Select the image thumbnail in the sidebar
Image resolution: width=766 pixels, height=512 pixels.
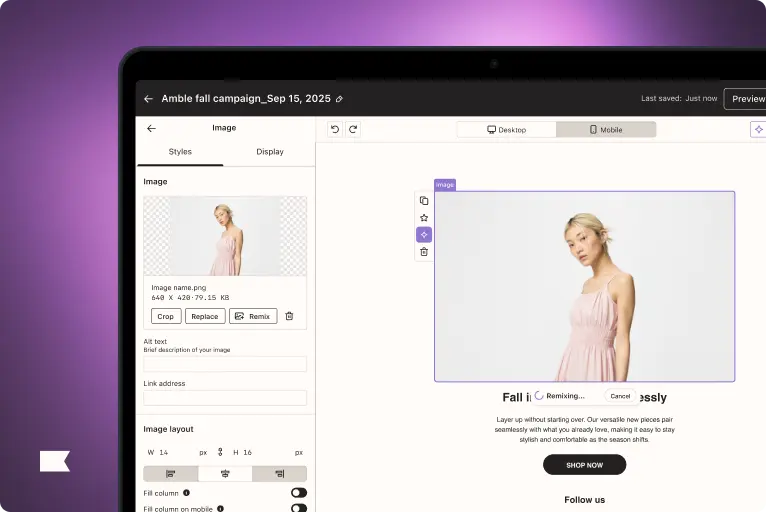[225, 236]
